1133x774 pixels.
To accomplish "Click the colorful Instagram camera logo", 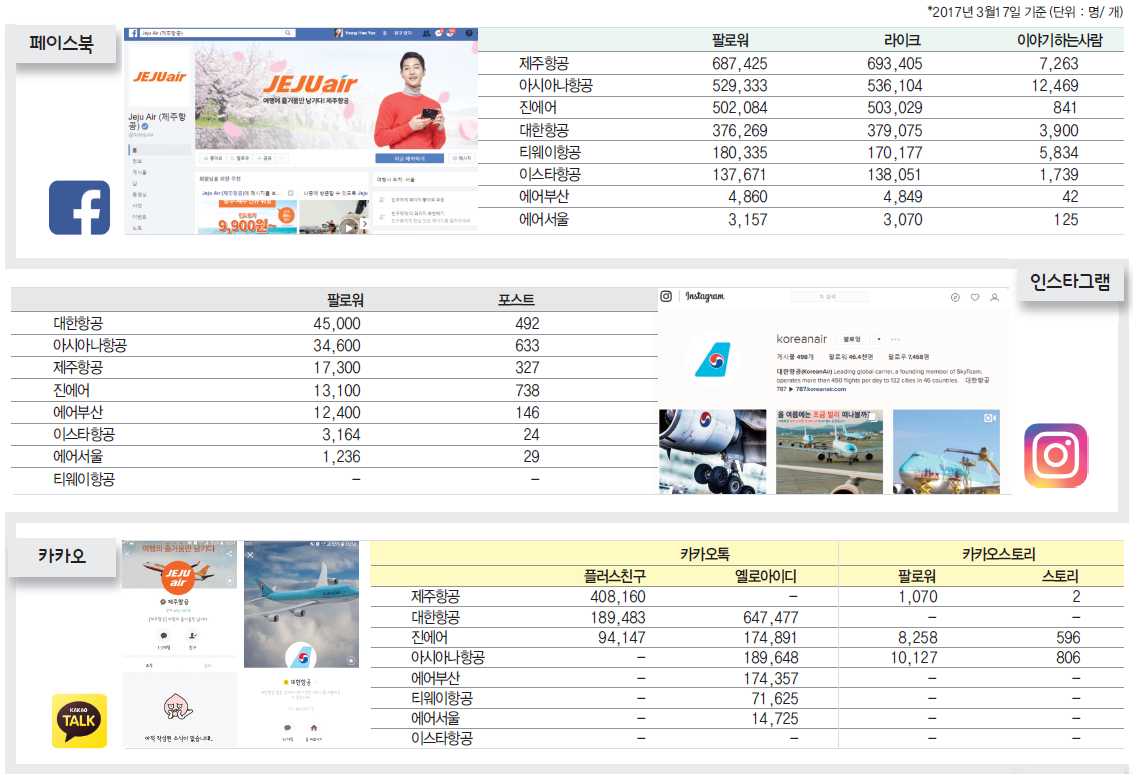I will tap(1056, 455).
